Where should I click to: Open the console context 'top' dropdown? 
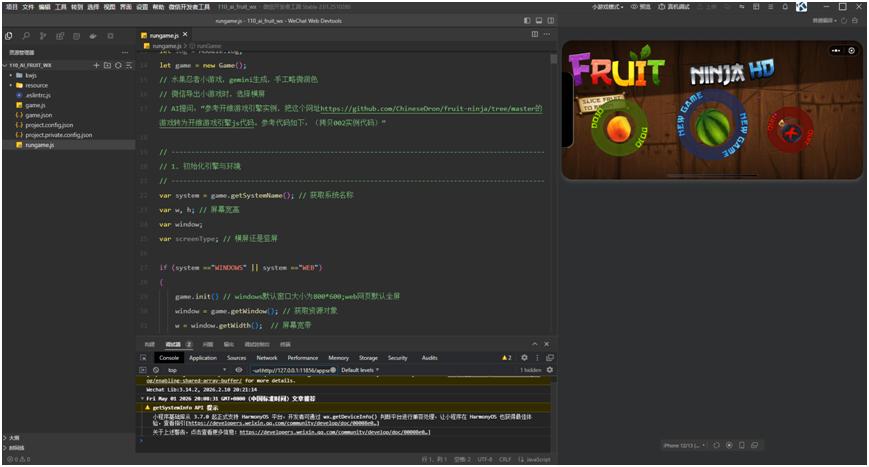196,370
